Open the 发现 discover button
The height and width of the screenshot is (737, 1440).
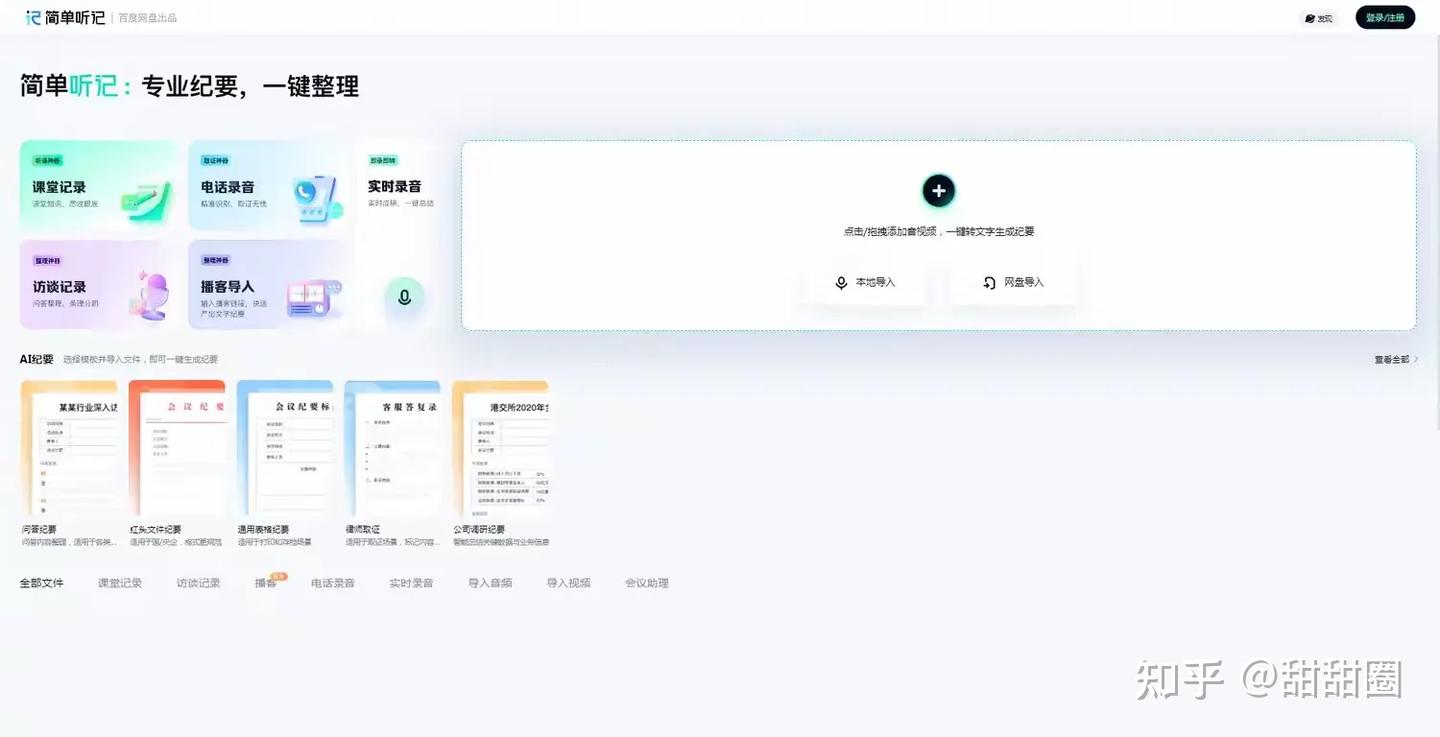pyautogui.click(x=1319, y=18)
